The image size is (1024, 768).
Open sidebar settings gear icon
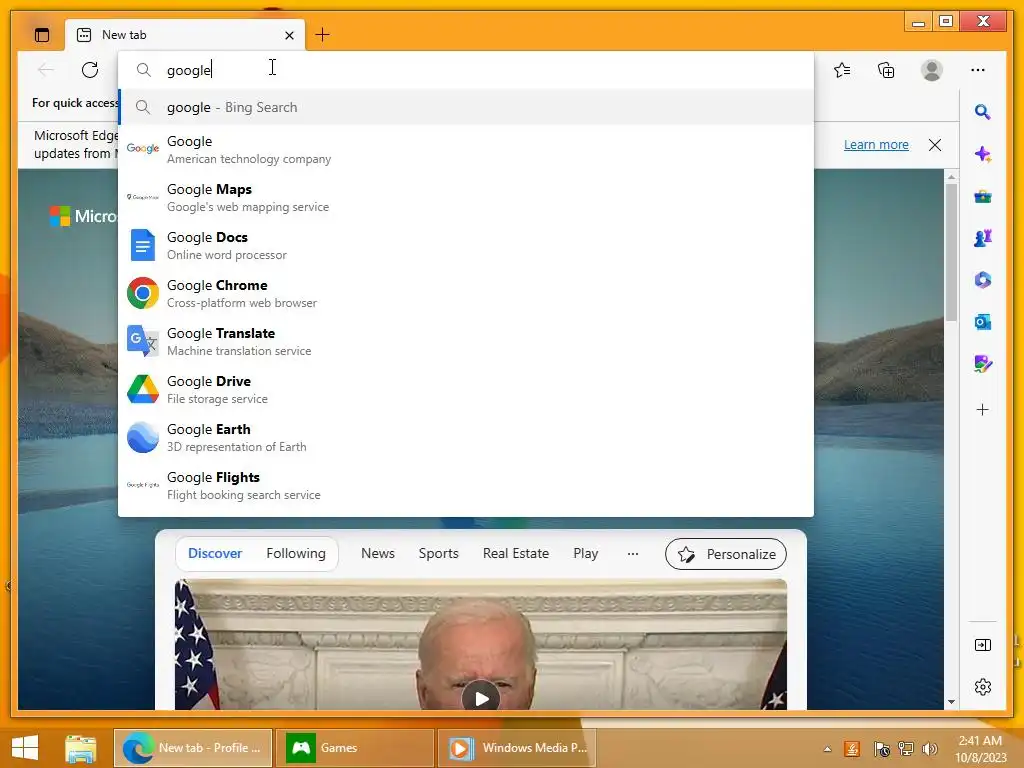[982, 687]
